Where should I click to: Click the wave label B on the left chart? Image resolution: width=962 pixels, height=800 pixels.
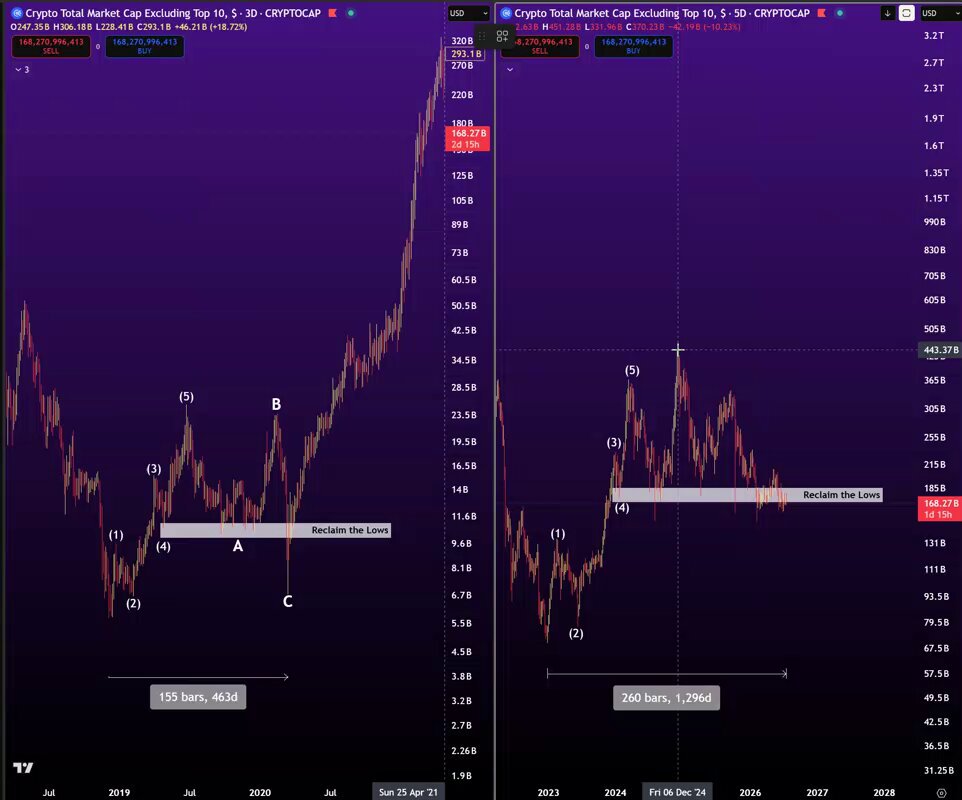tap(276, 404)
